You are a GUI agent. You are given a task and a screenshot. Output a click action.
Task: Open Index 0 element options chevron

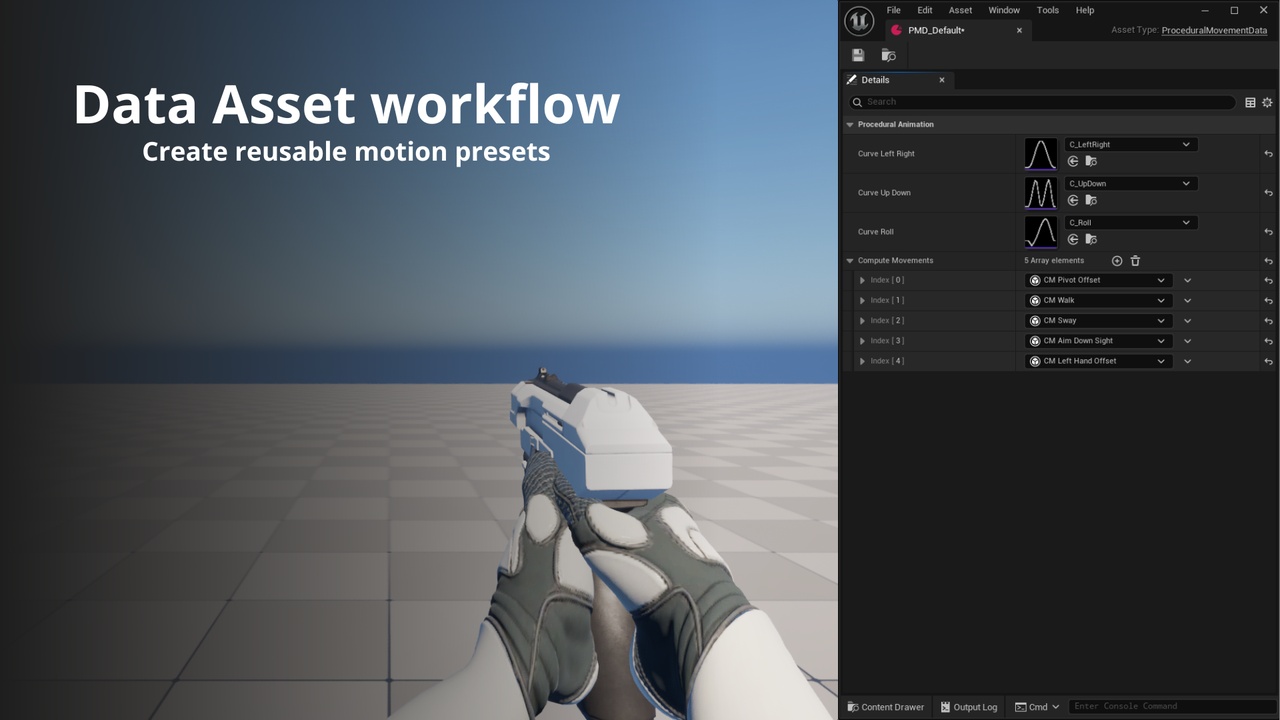pos(1187,281)
